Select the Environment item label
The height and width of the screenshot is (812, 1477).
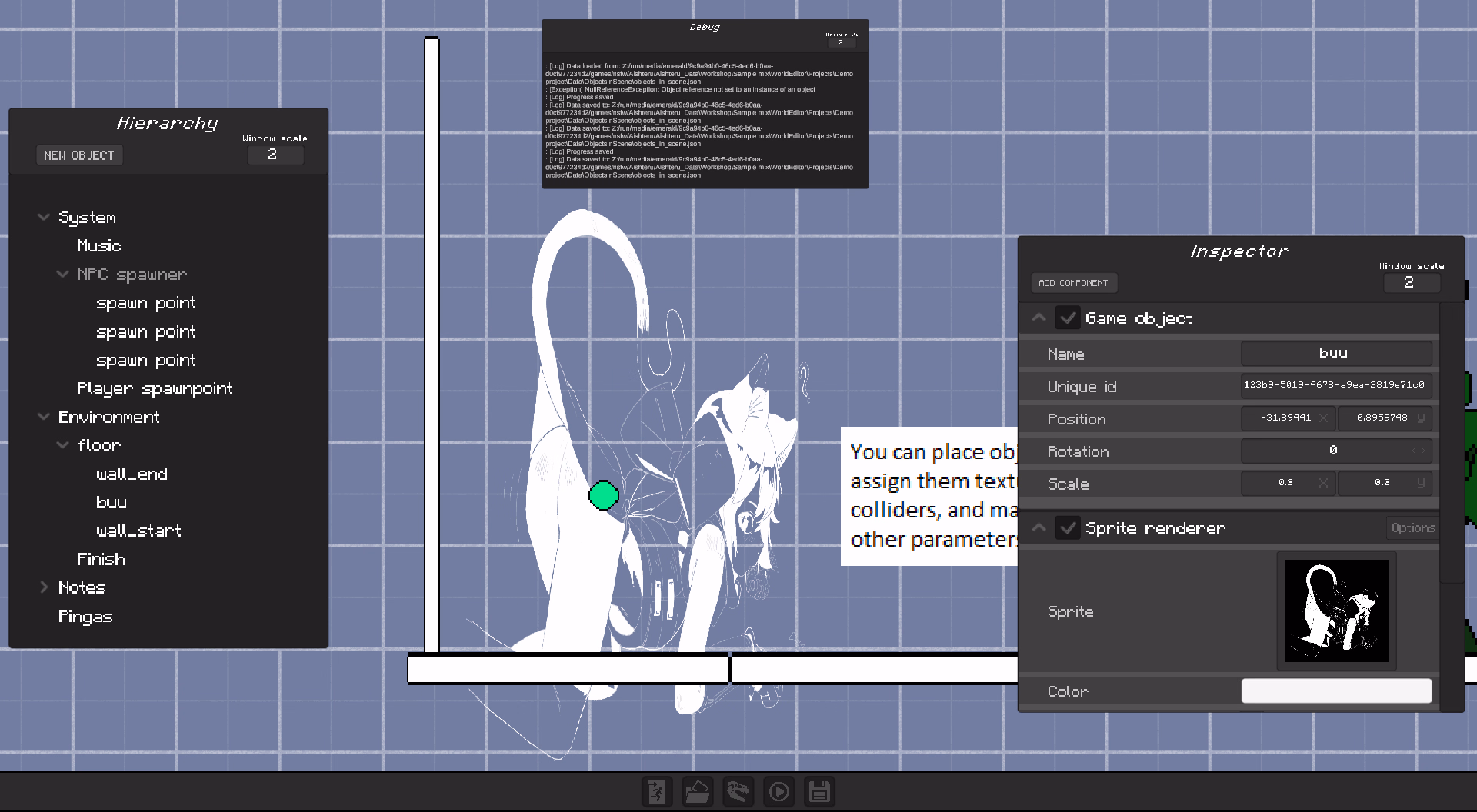coord(108,417)
